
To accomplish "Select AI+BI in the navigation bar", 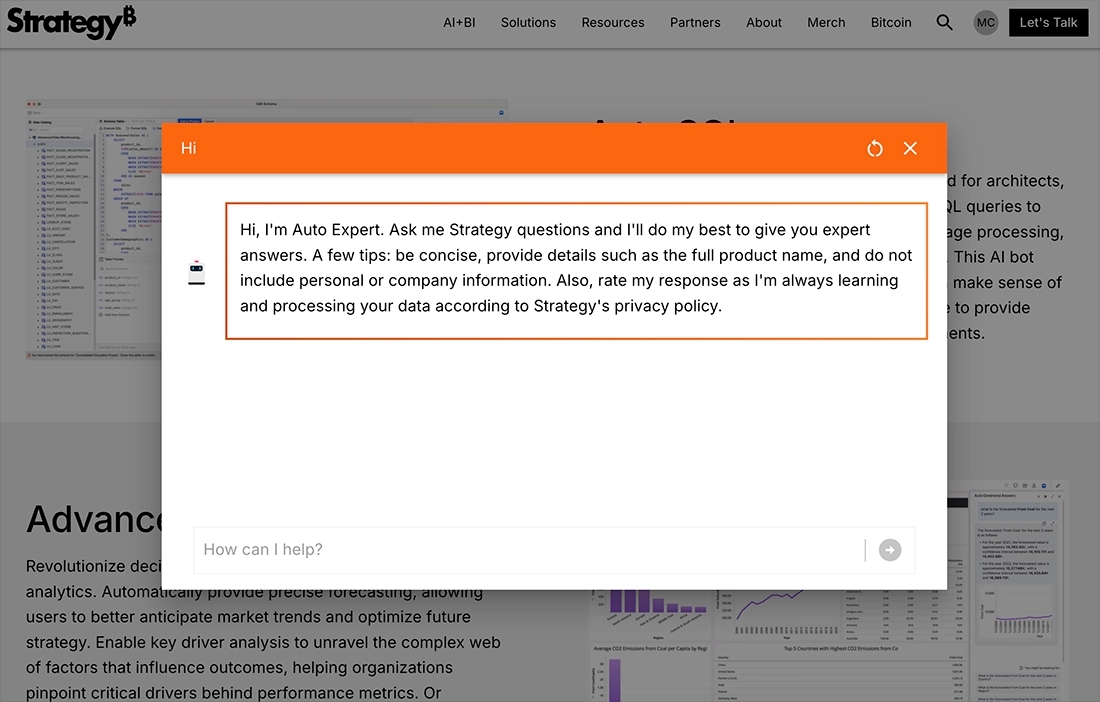I will coord(459,22).
